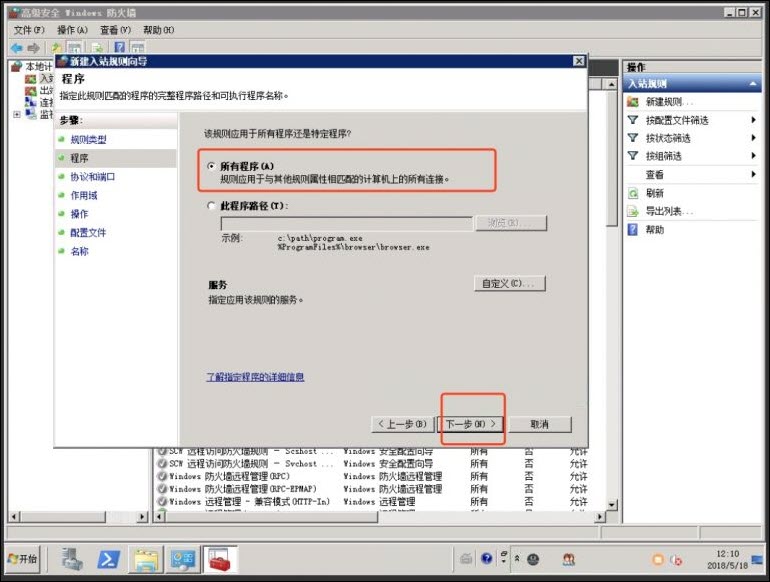Expand the Filter by State (按状态筛选) submenu arrow

[752, 138]
